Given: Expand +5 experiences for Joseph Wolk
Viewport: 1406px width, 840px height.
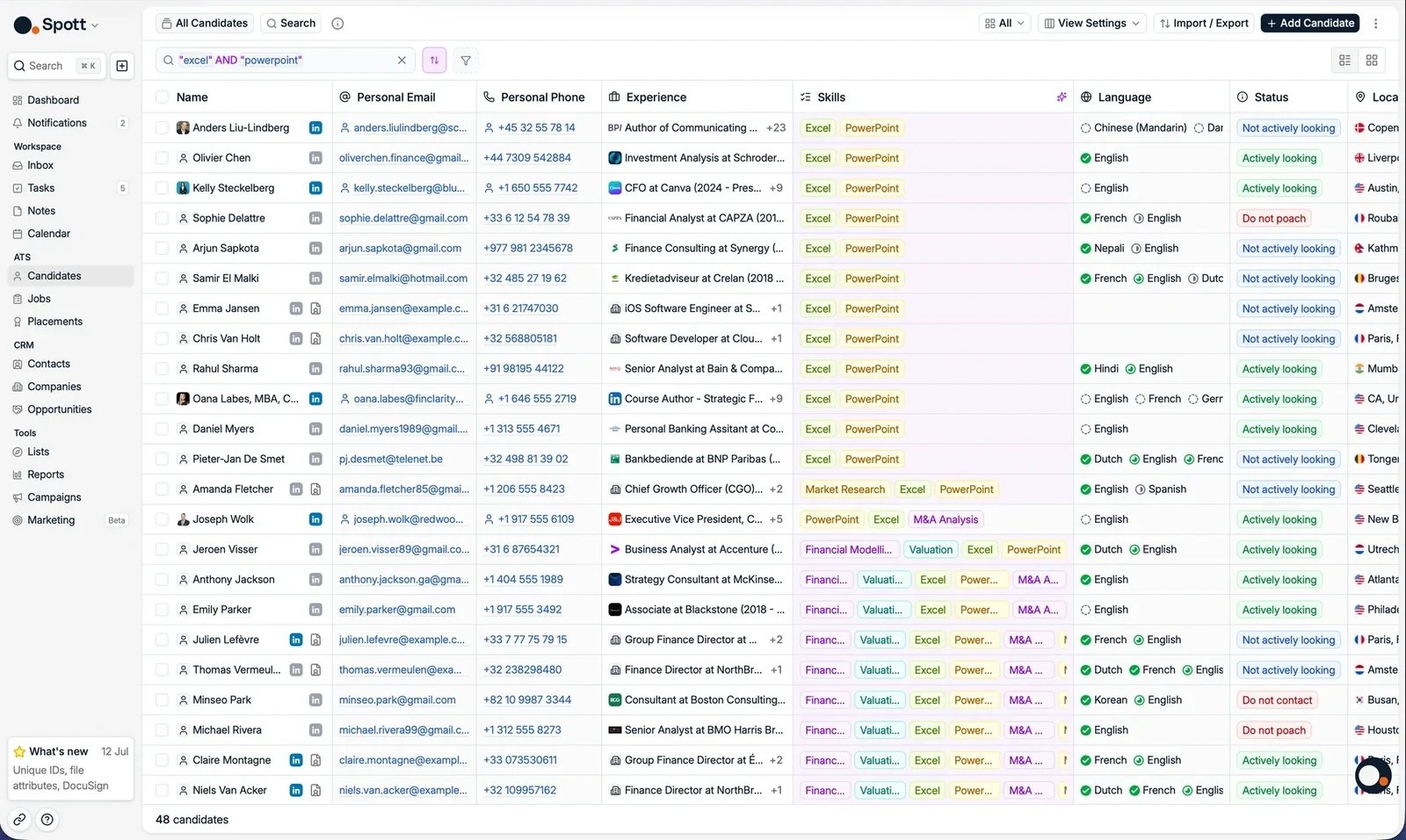Looking at the screenshot, I should pyautogui.click(x=776, y=519).
